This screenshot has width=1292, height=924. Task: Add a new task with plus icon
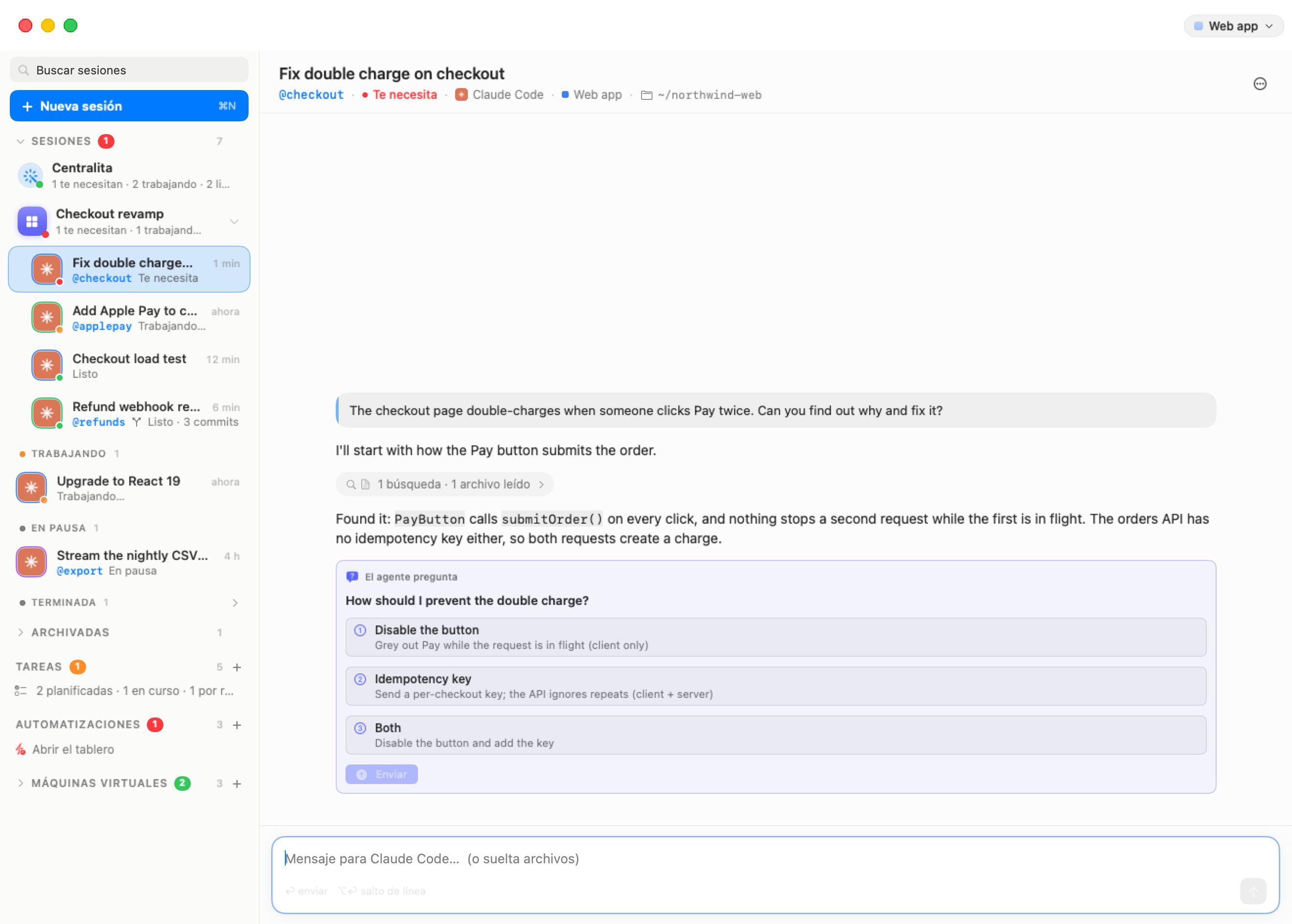tap(237, 667)
